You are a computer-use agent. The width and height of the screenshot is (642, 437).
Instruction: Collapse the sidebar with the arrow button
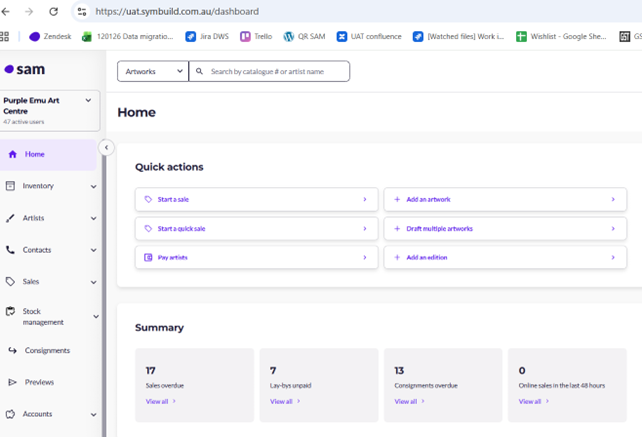pos(106,148)
